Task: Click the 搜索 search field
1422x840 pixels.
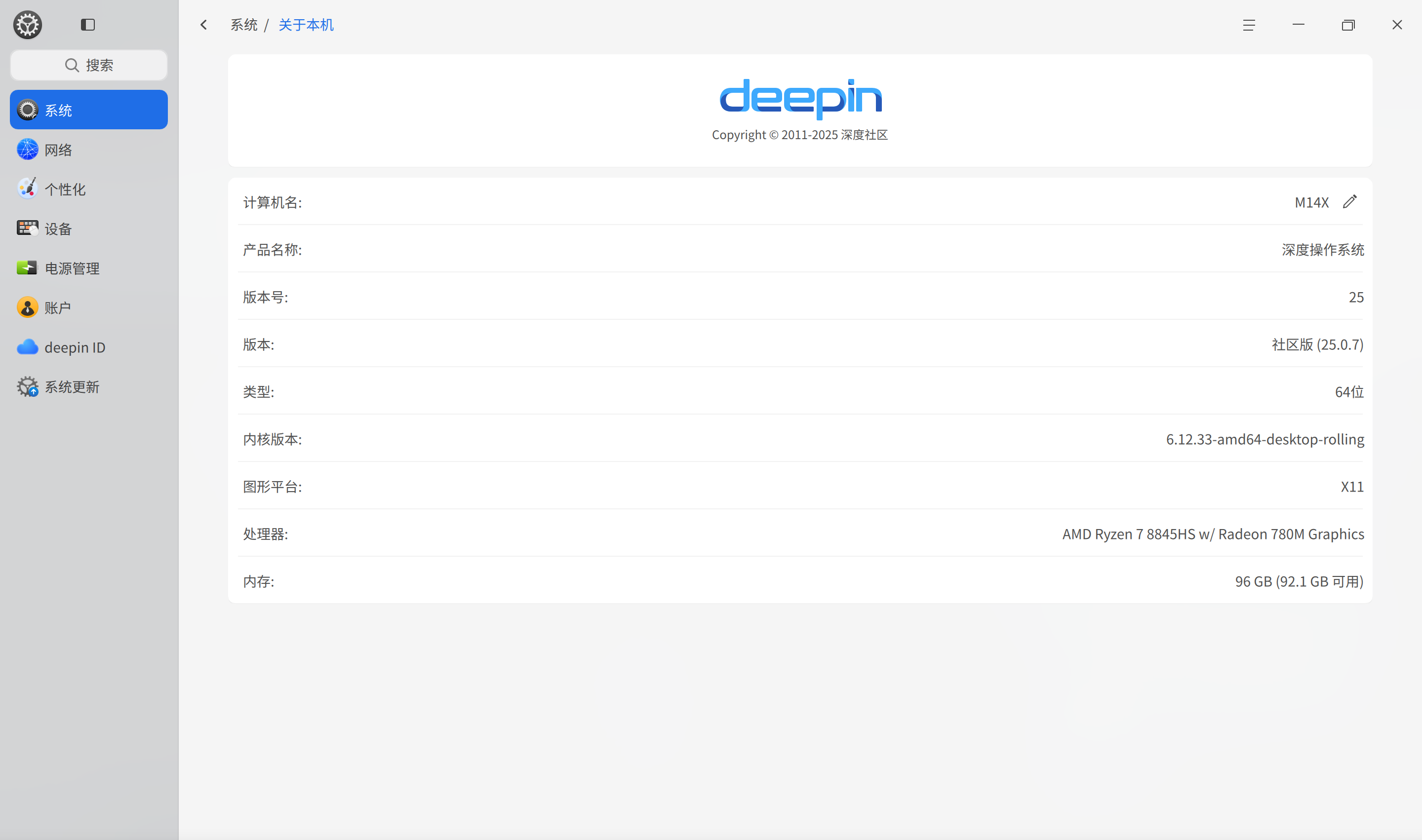Action: pos(89,65)
